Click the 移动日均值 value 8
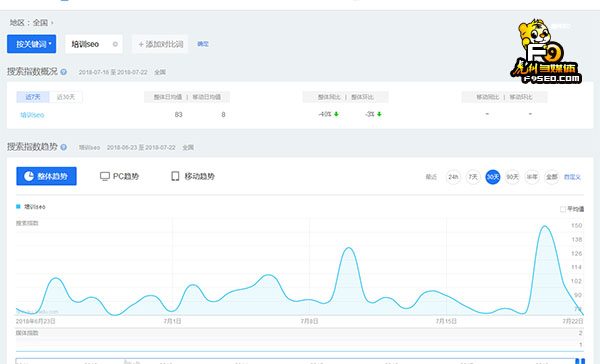 coord(223,114)
